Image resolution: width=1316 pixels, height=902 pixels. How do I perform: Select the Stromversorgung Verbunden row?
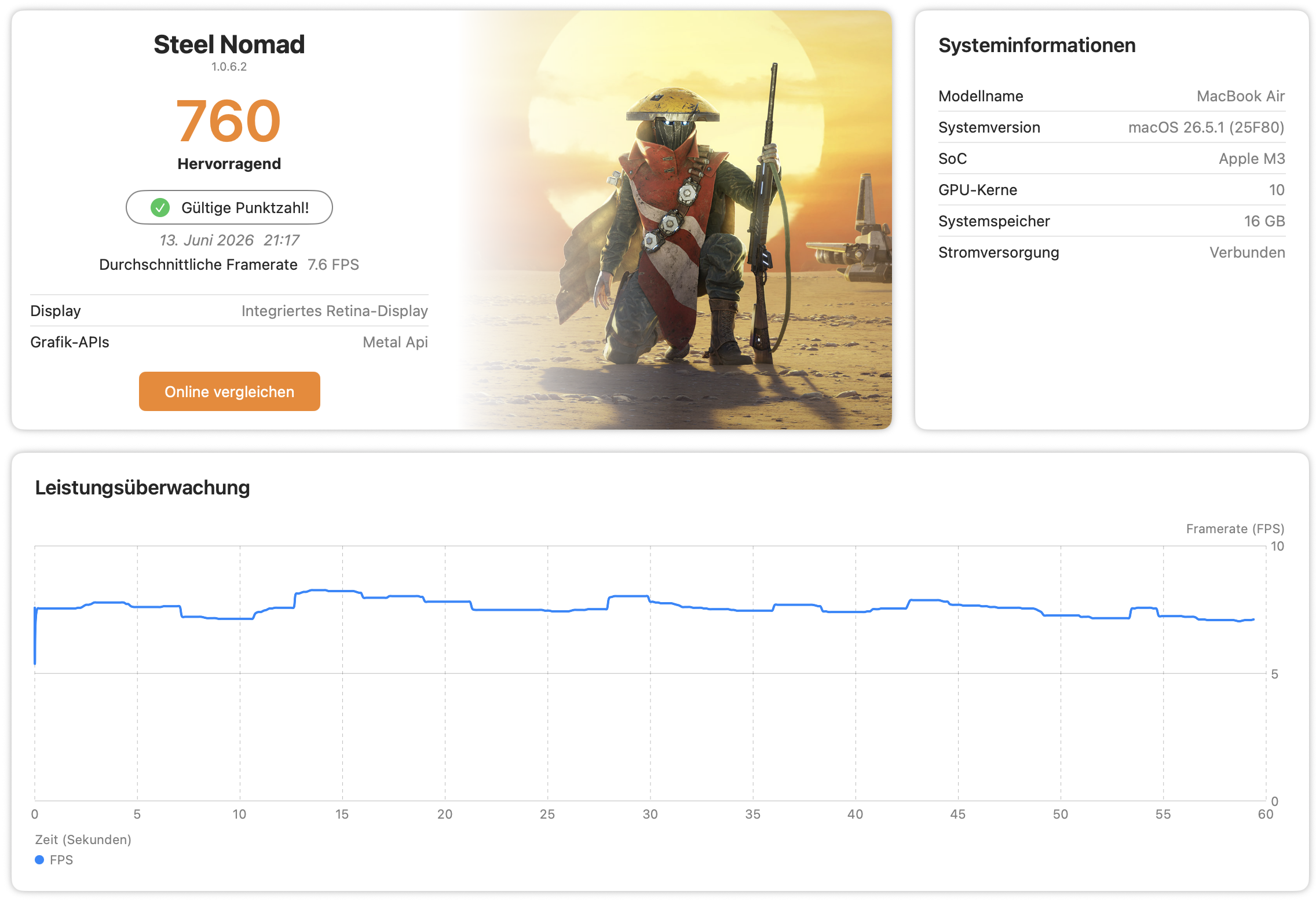pyautogui.click(x=1112, y=252)
